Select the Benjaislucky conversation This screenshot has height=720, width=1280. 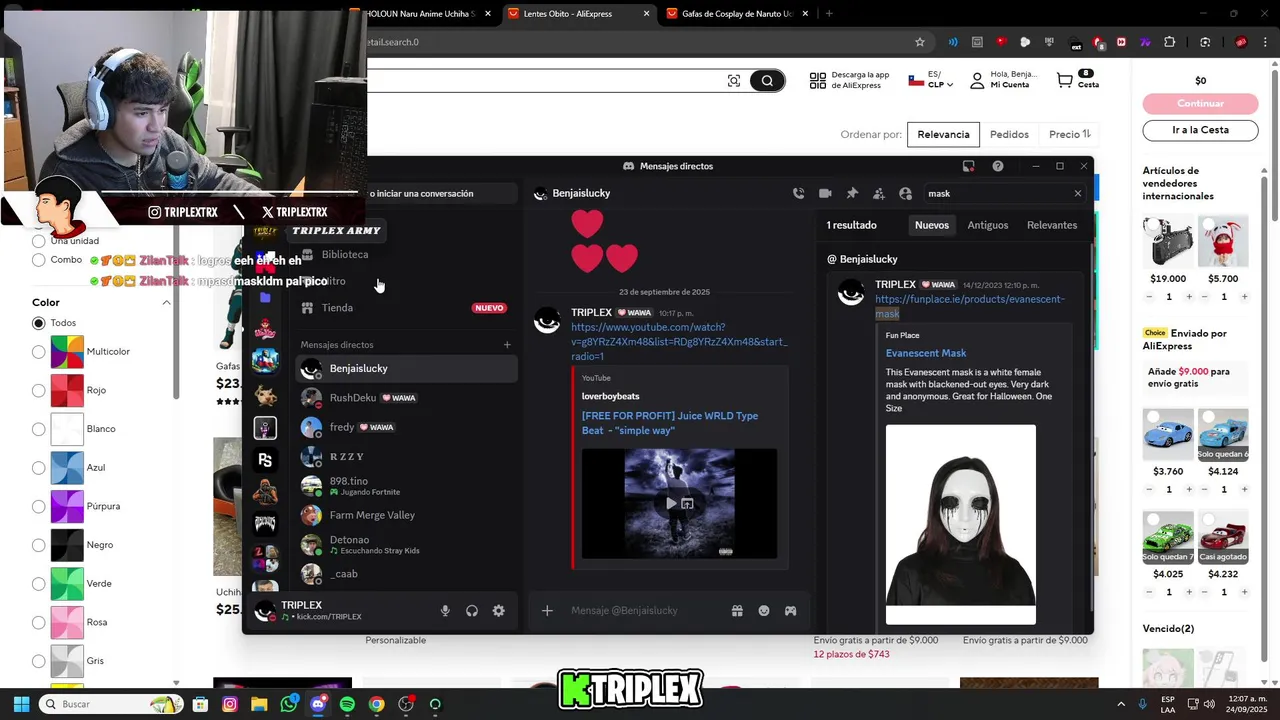(406, 368)
